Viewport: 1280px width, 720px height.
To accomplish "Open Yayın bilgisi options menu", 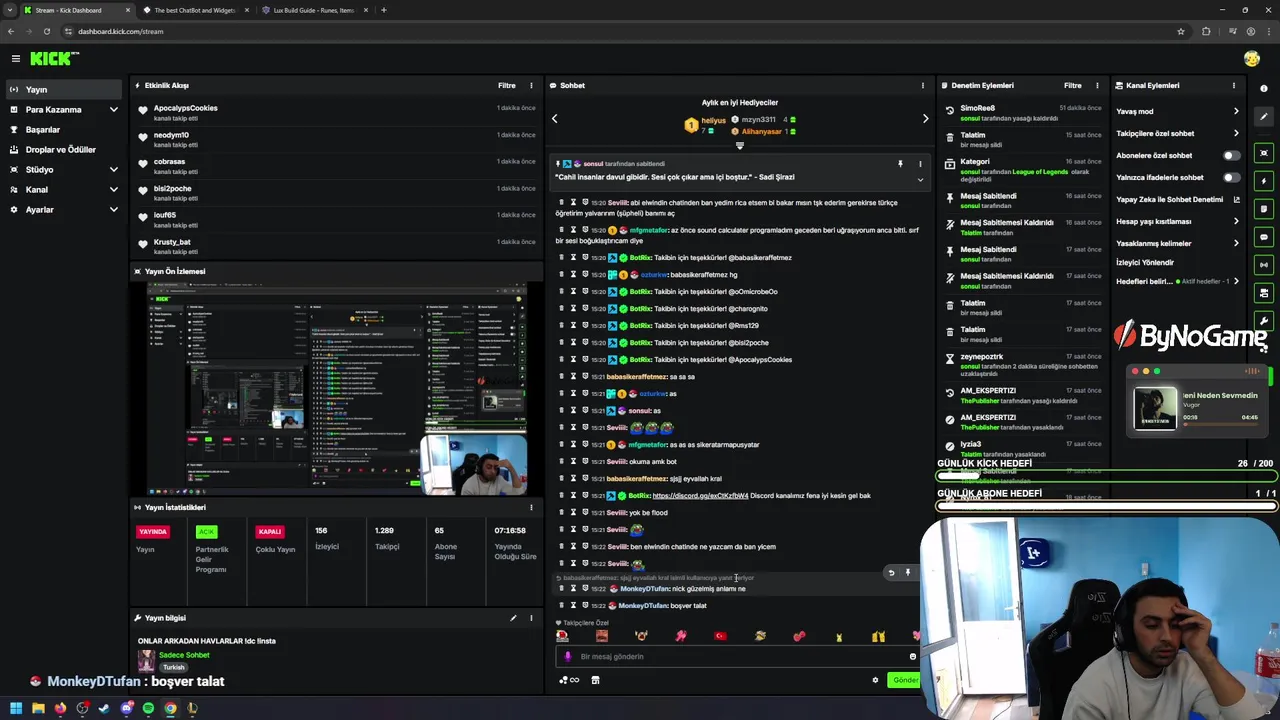I will tap(531, 618).
